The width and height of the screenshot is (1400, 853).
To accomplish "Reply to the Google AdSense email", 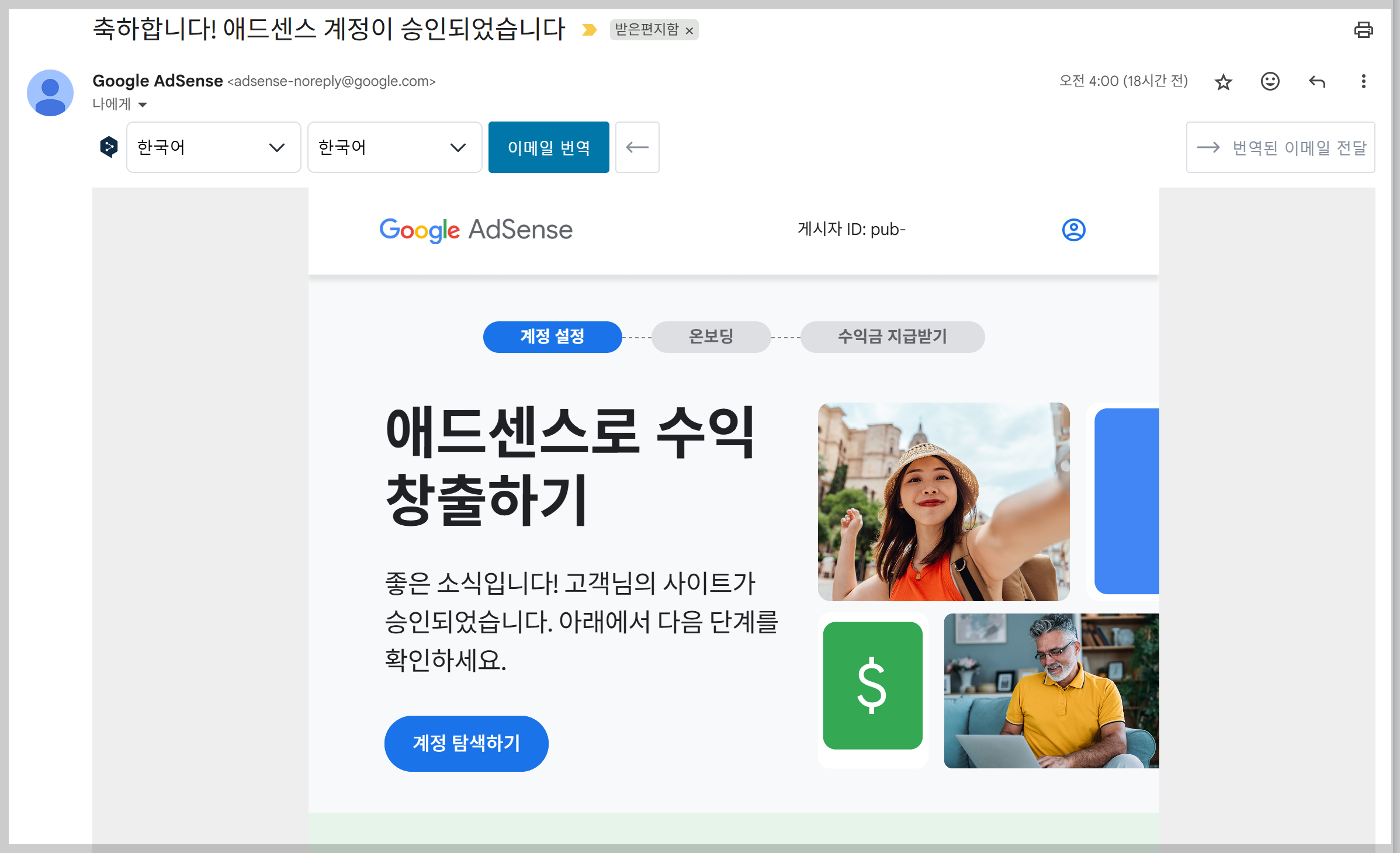I will pos(1316,82).
